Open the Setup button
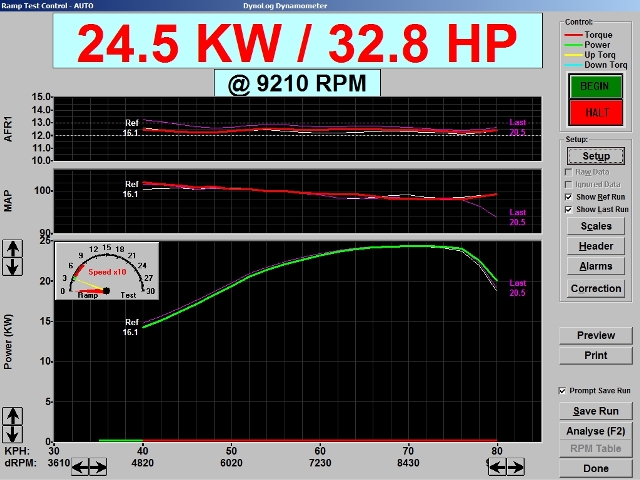Screen dimensions: 640x480 click(x=596, y=156)
